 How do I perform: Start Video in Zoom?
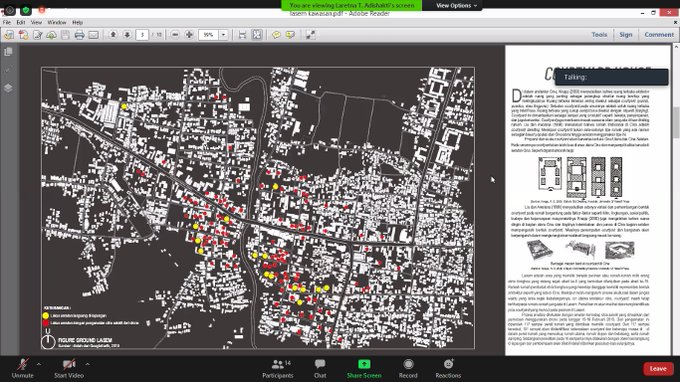point(69,369)
